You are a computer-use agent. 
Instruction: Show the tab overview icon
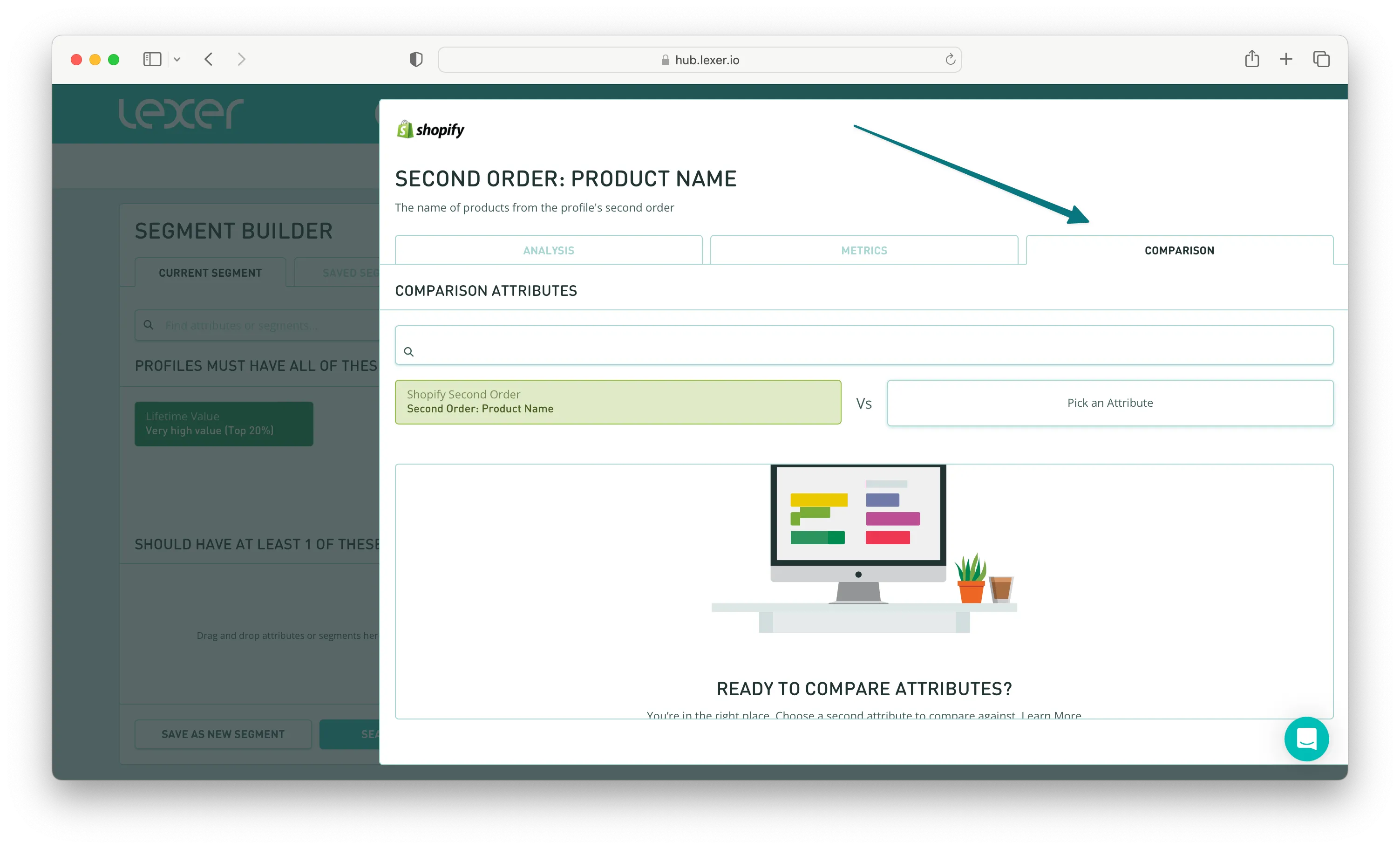pyautogui.click(x=1321, y=59)
